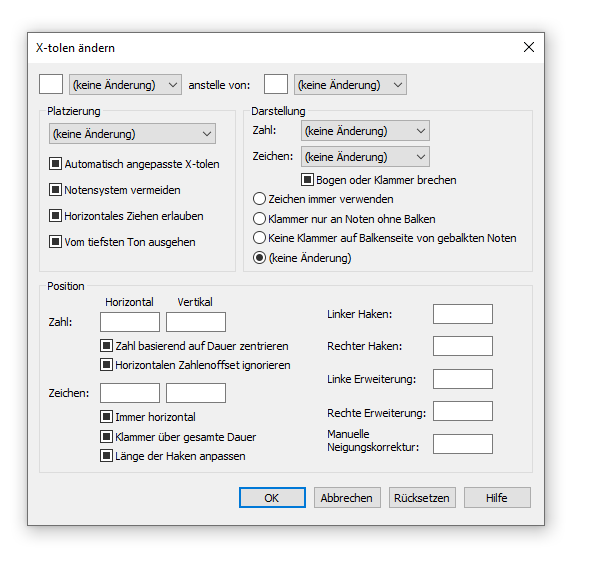Image resolution: width=592 pixels, height=568 pixels.
Task: Click the 'Linke Erweiterung' input field
Action: tap(463, 379)
